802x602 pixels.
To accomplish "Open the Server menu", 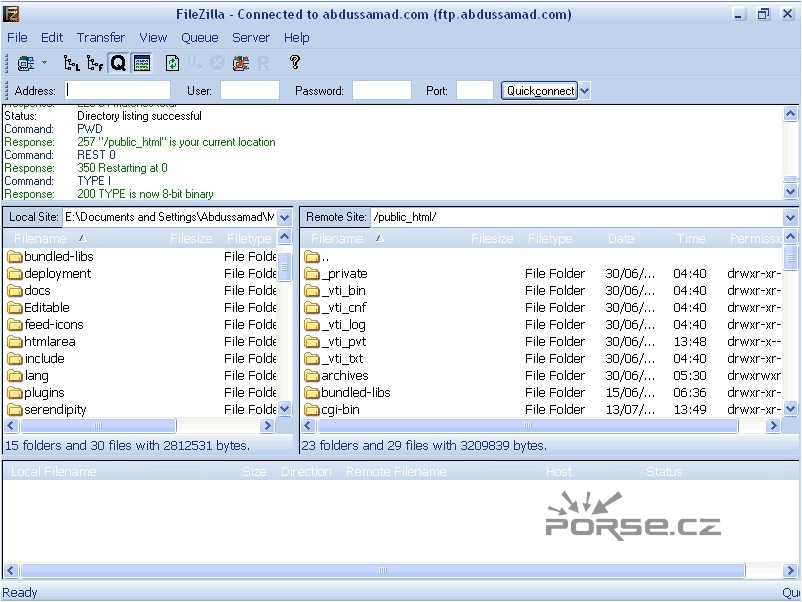I will coord(251,37).
